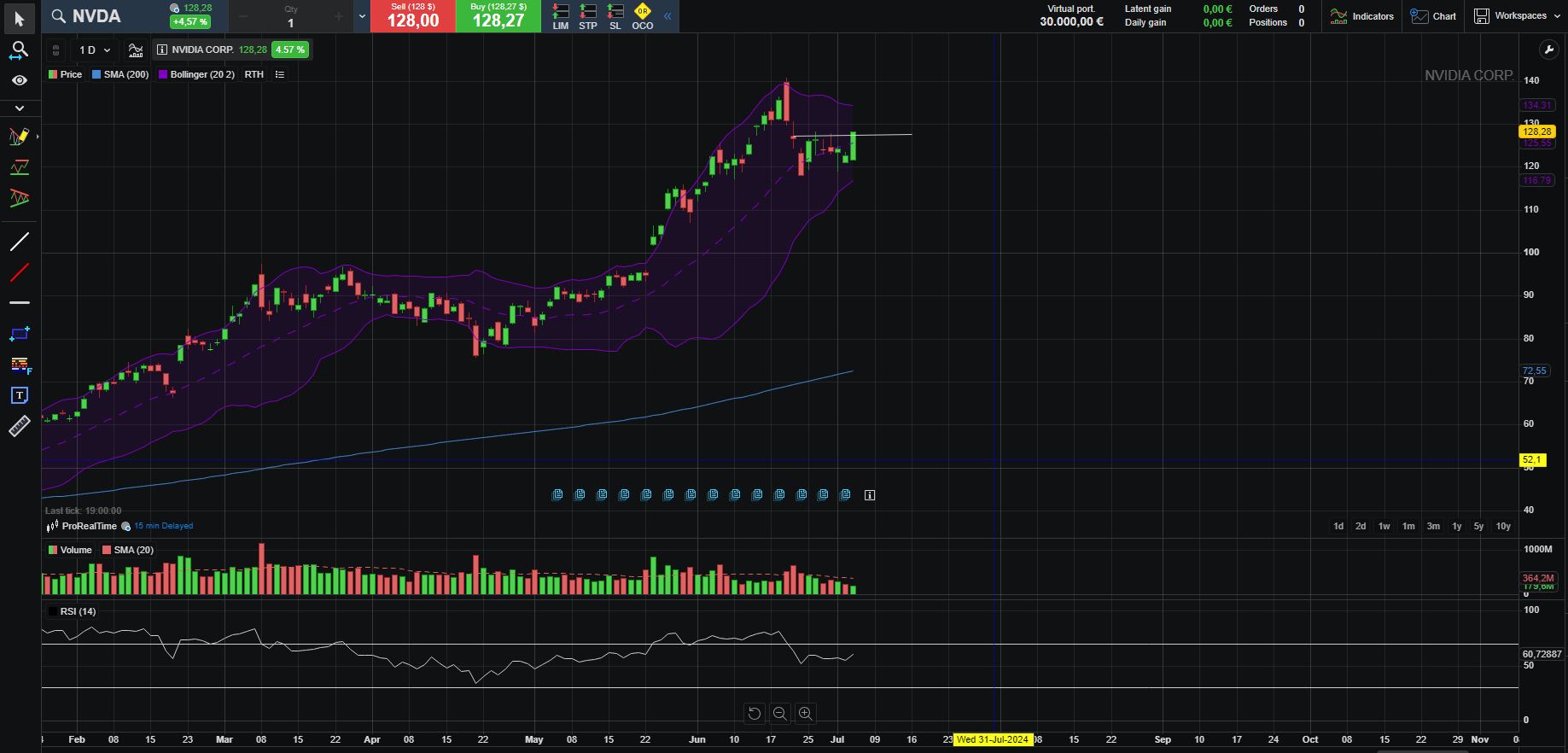1568x753 pixels.
Task: Toggle the eye visibility icon in left sidebar
Action: tap(19, 80)
